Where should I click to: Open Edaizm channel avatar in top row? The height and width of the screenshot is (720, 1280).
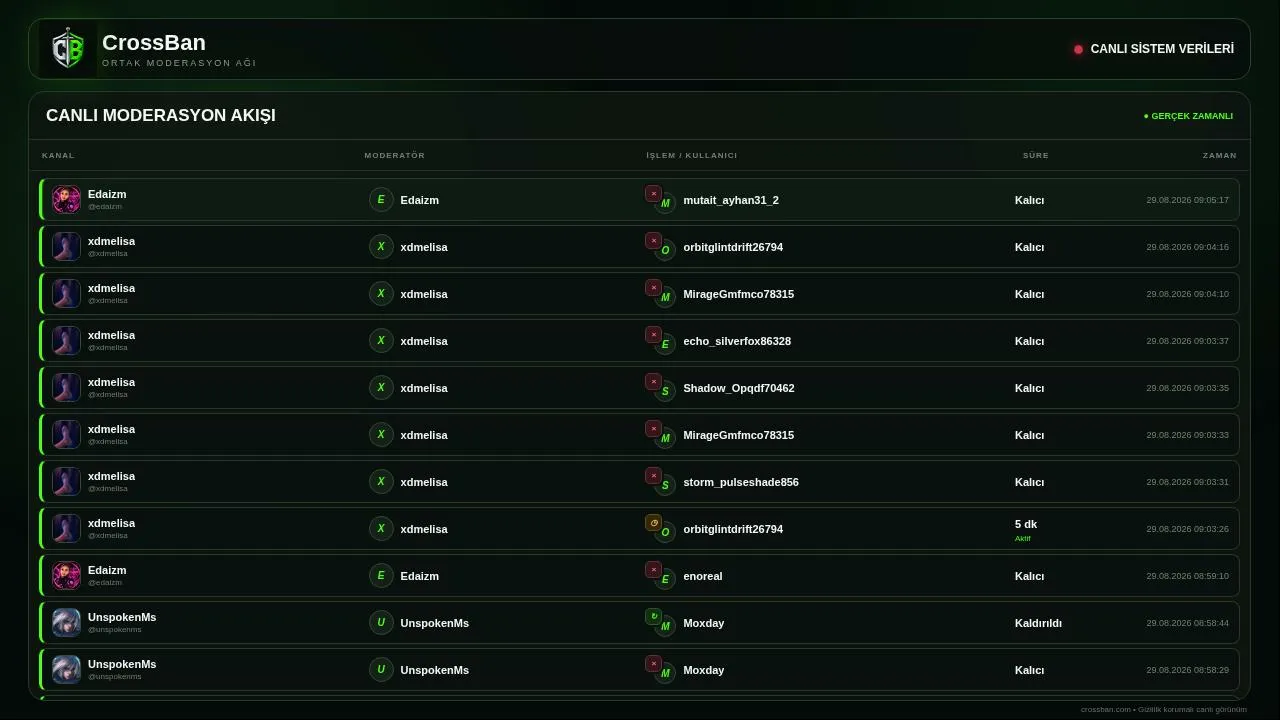click(66, 200)
